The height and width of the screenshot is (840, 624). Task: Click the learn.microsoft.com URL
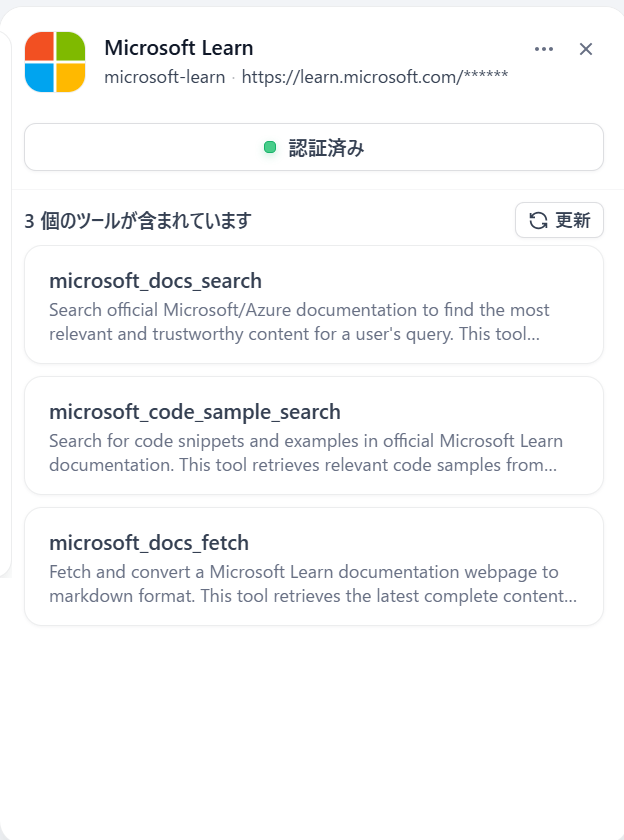pos(375,77)
